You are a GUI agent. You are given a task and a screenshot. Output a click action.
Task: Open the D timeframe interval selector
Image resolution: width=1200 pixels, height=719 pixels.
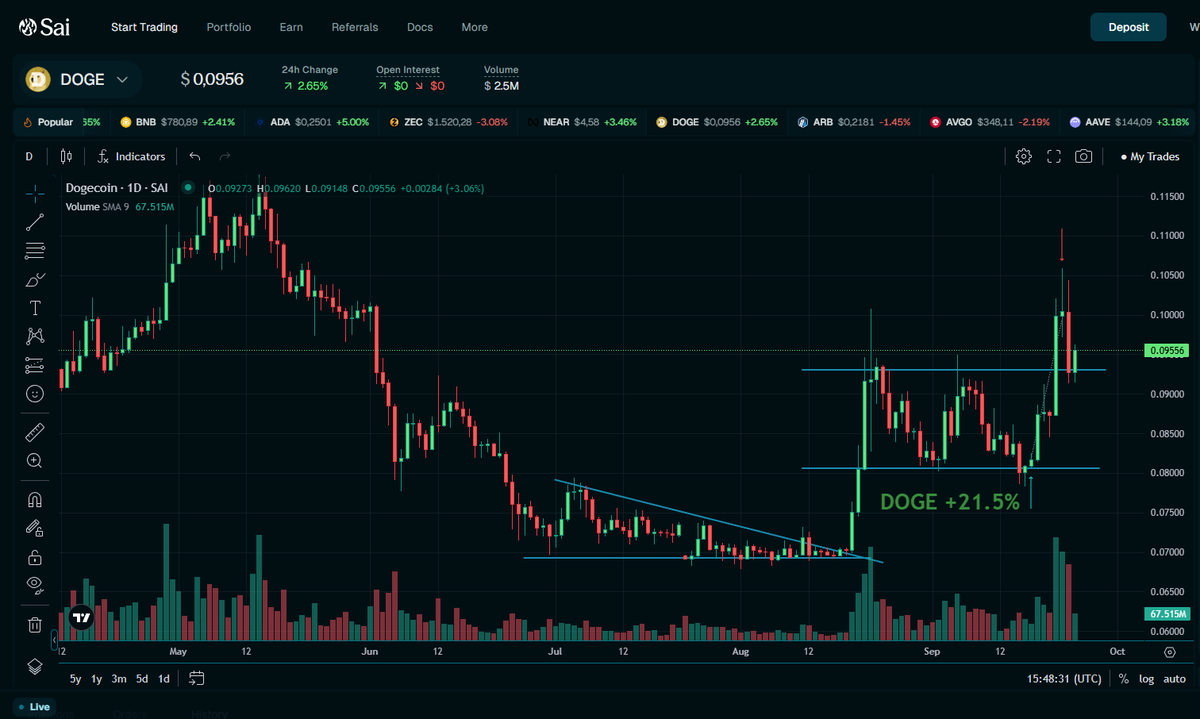(29, 156)
